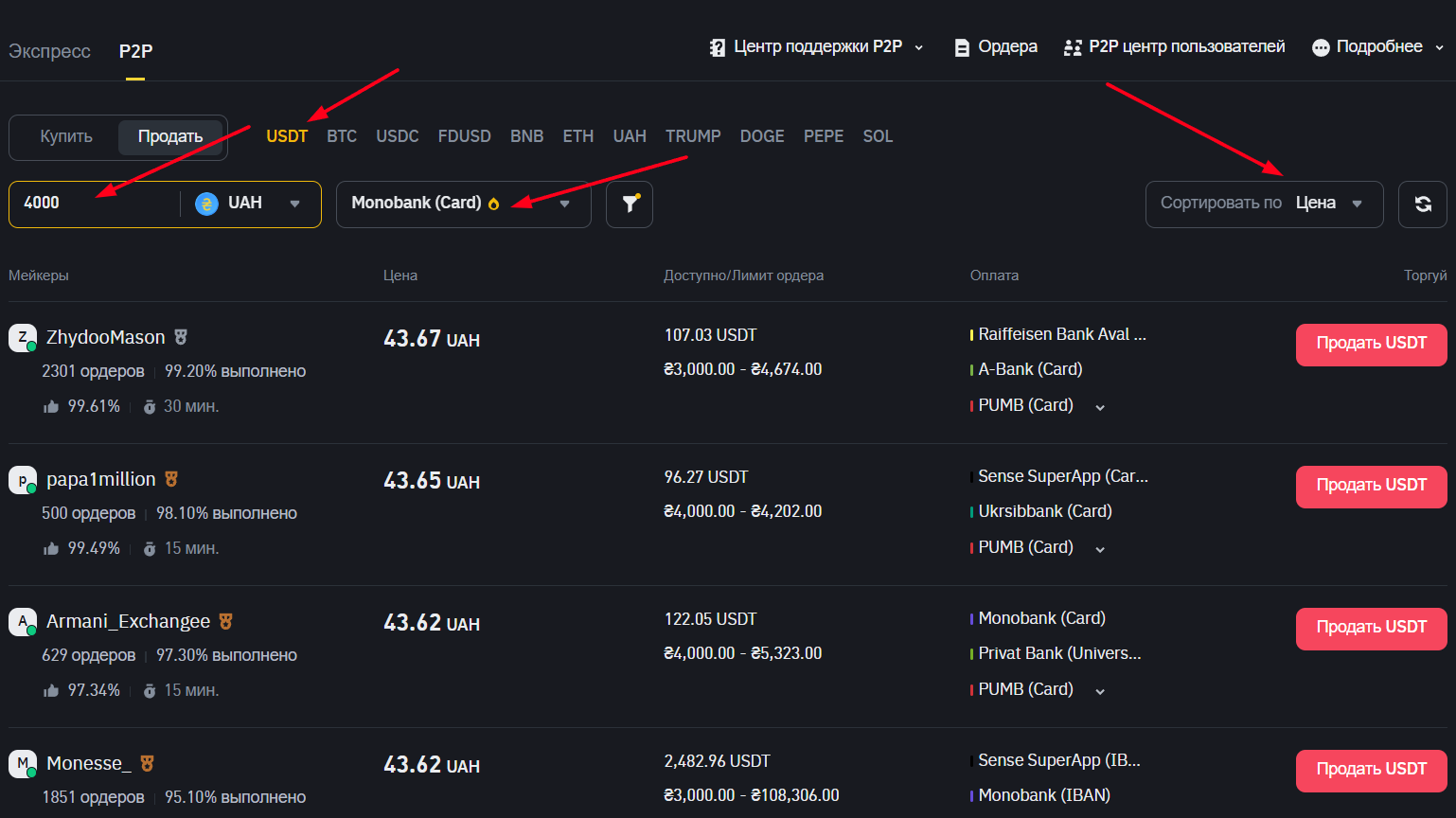Switch to the Экспресс tab
Image resolution: width=1456 pixels, height=818 pixels.
(x=49, y=51)
